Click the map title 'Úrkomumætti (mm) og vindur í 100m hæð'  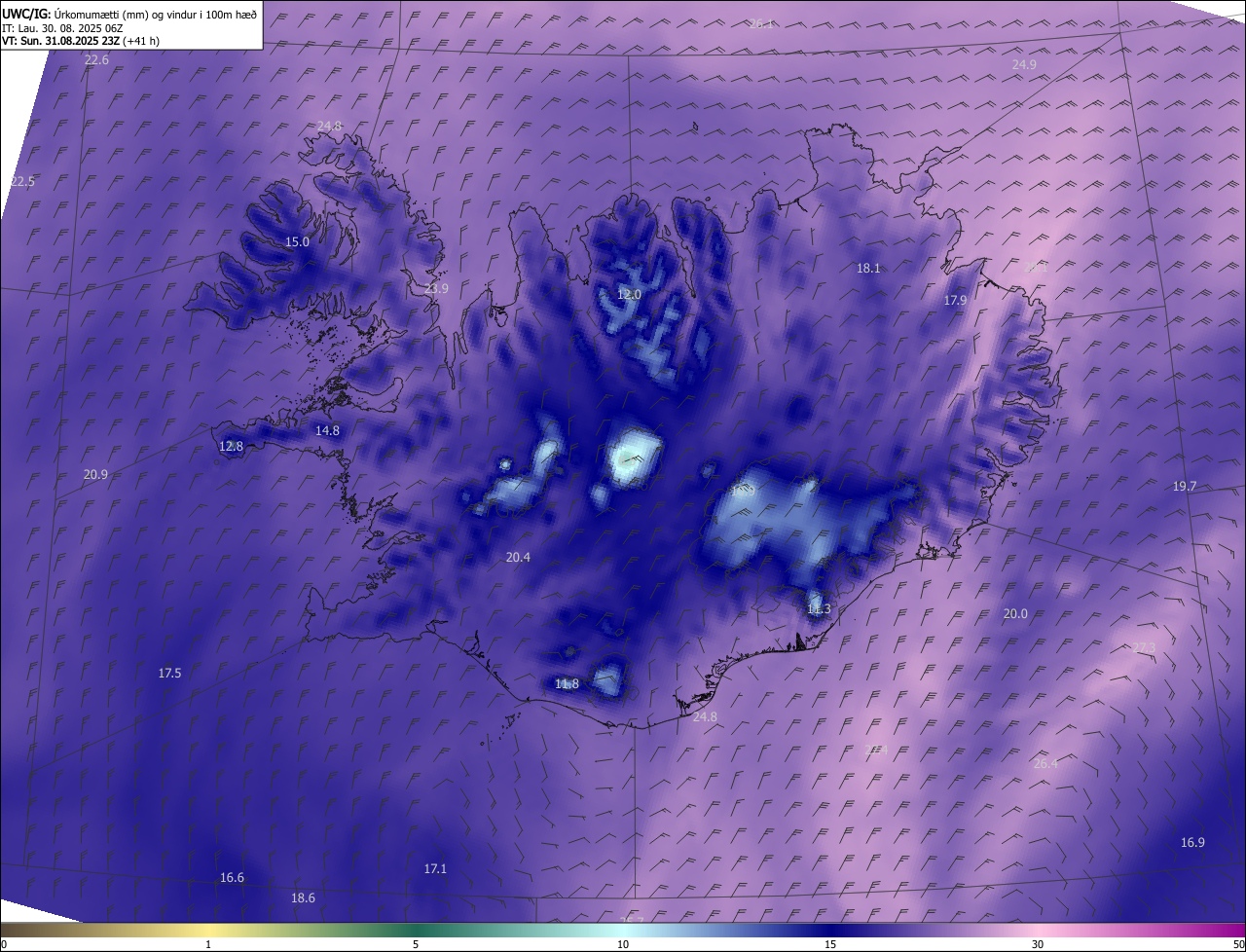[156, 14]
